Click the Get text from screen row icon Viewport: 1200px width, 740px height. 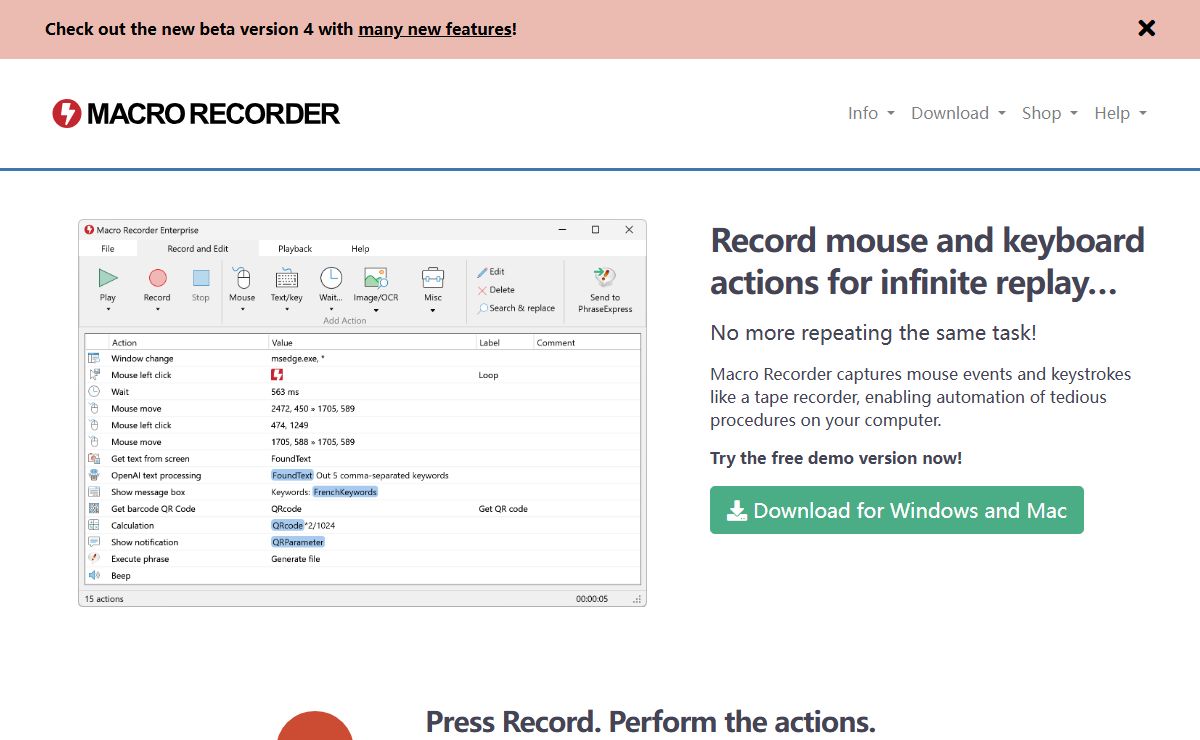pos(94,458)
